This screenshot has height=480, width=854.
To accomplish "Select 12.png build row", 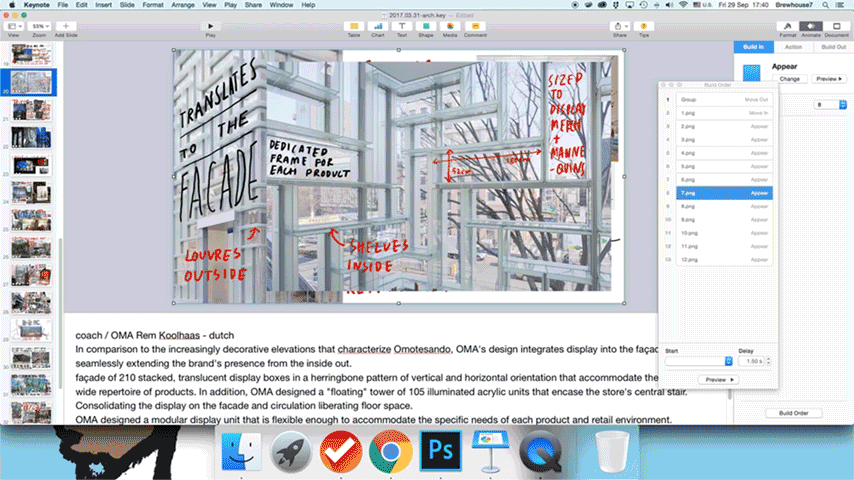I will click(x=724, y=260).
